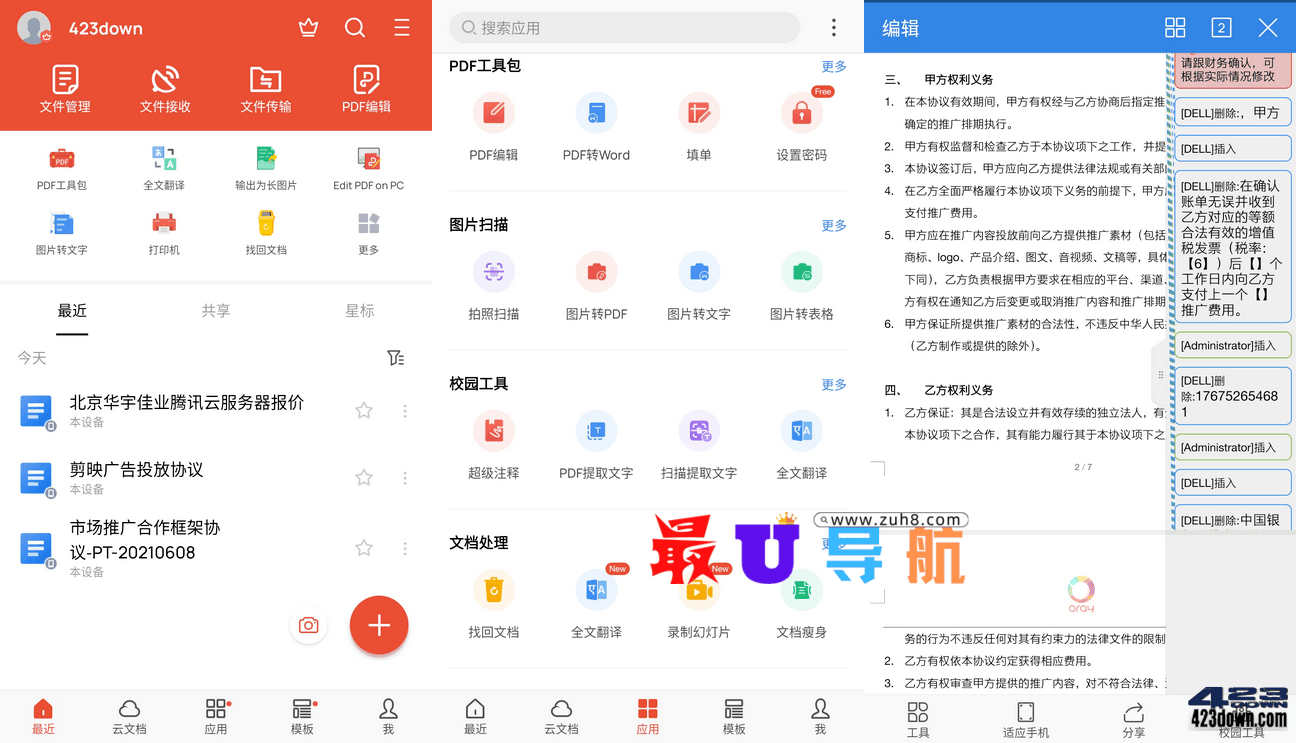Star the 剪映广告投放协议 document

tap(364, 478)
